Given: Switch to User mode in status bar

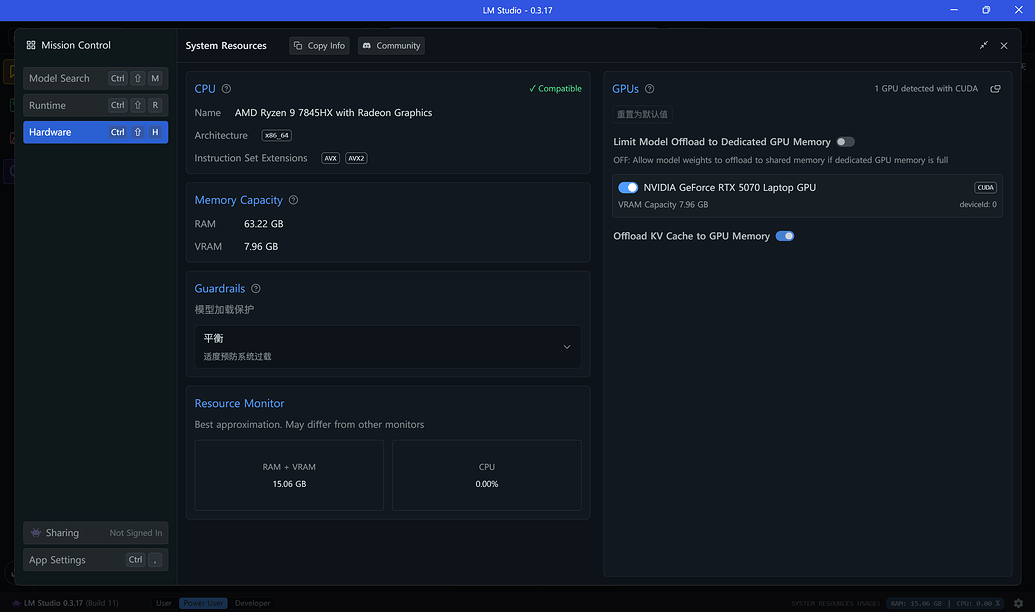Looking at the screenshot, I should click(x=164, y=603).
